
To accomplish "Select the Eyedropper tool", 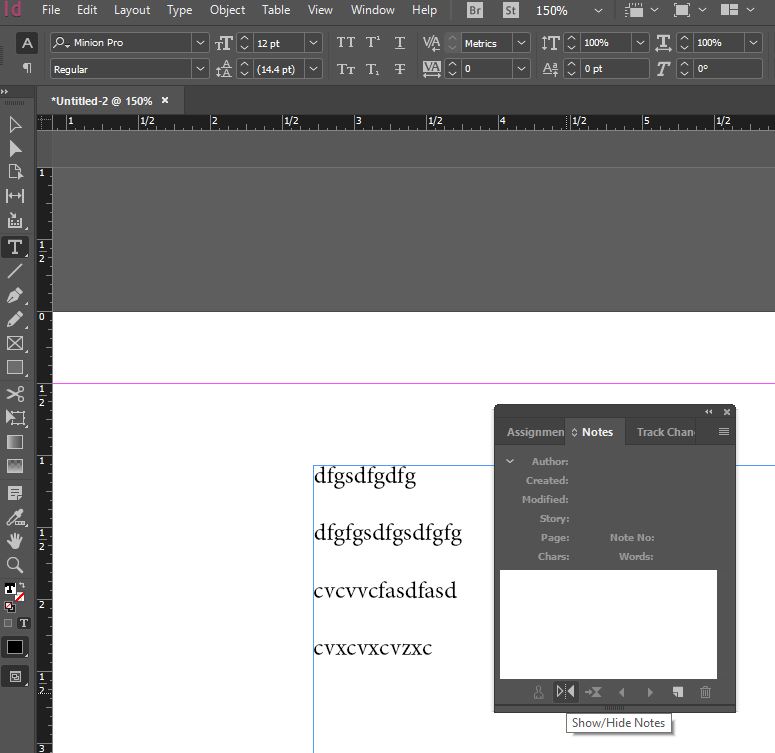I will (15, 518).
